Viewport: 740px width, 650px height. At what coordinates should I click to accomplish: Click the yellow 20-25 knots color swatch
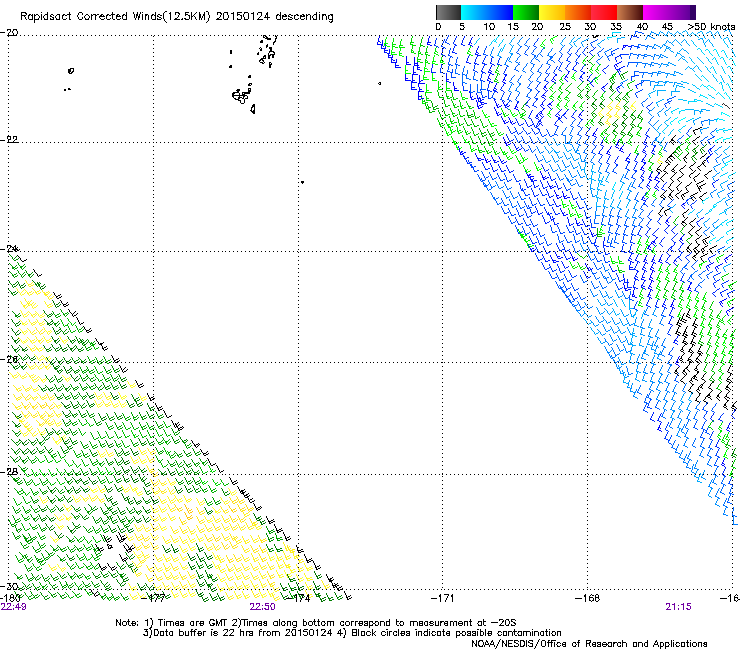(552, 12)
